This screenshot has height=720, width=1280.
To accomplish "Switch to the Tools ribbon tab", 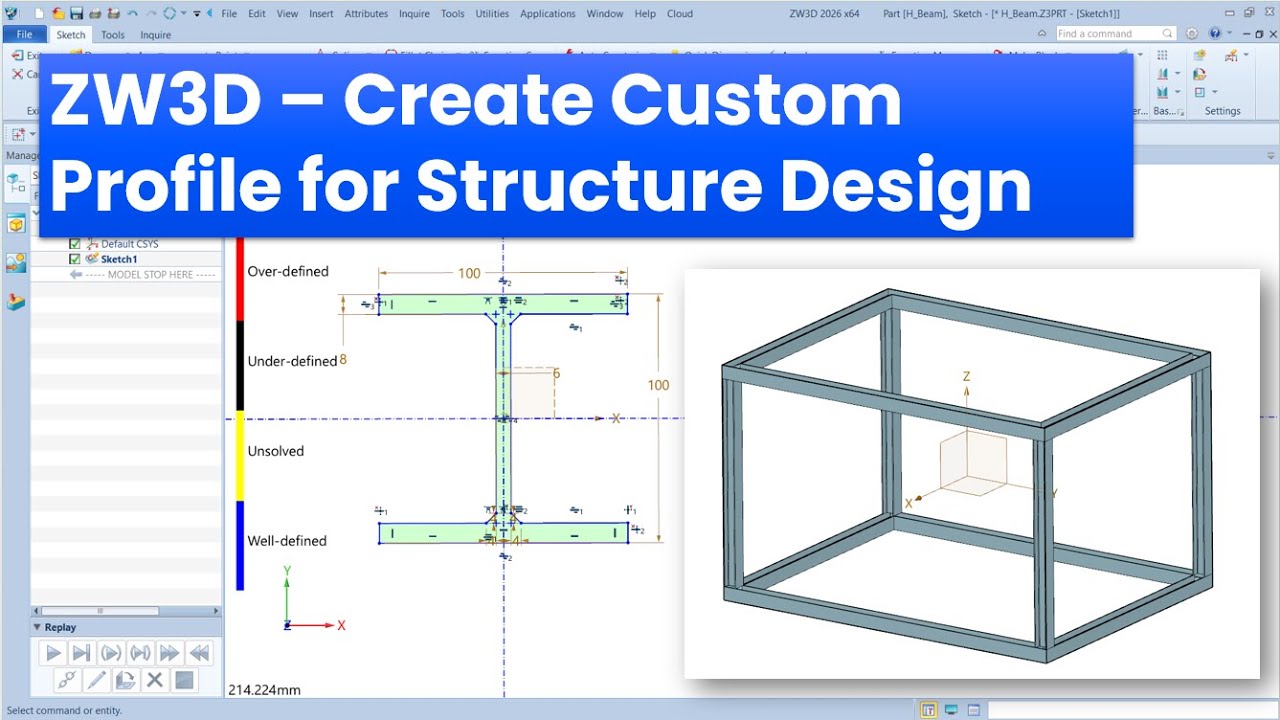I will point(113,35).
